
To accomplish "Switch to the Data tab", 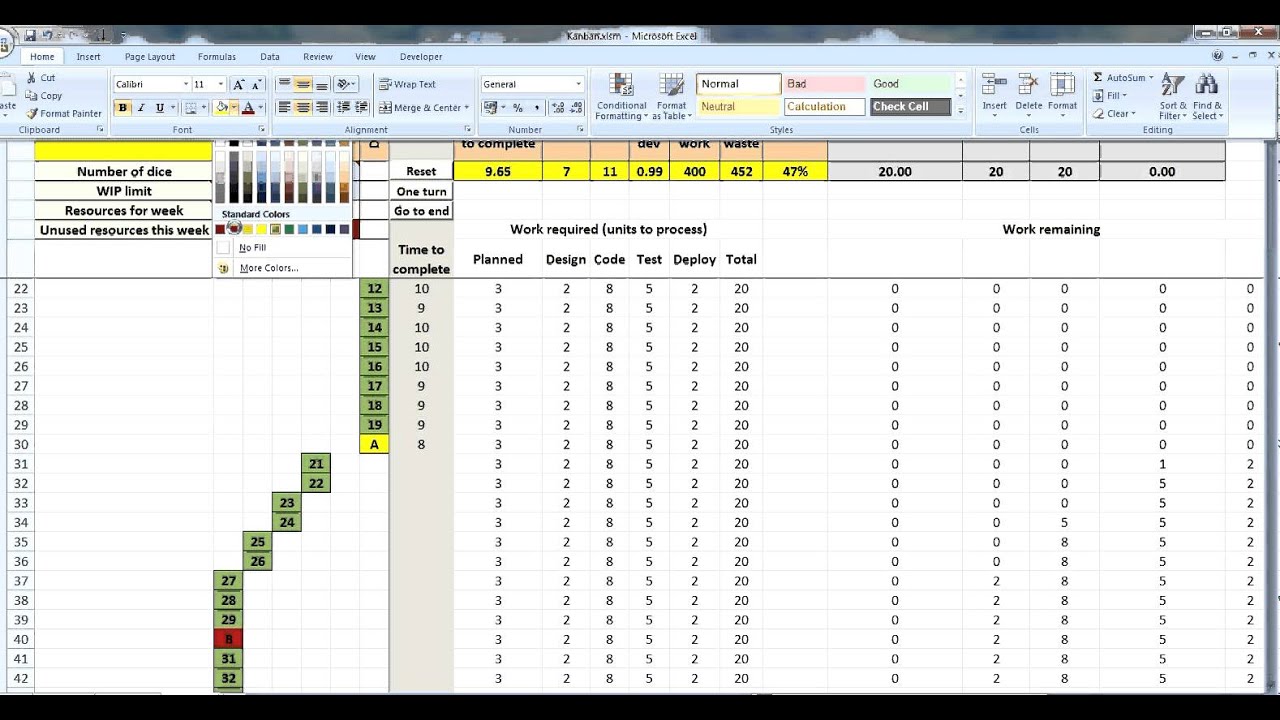I will pos(270,57).
